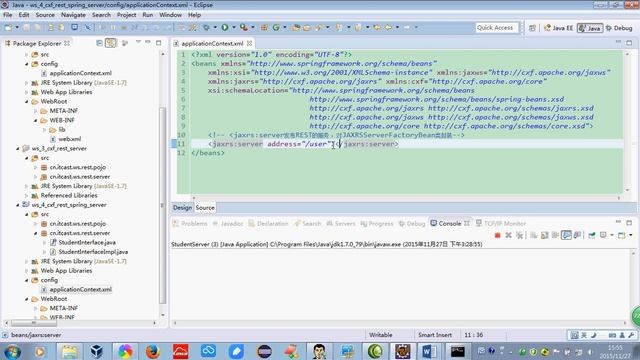This screenshot has width=640, height=360.
Task: Select StudentInterfaceImpl.java in Package Explorer
Action: click(93, 252)
